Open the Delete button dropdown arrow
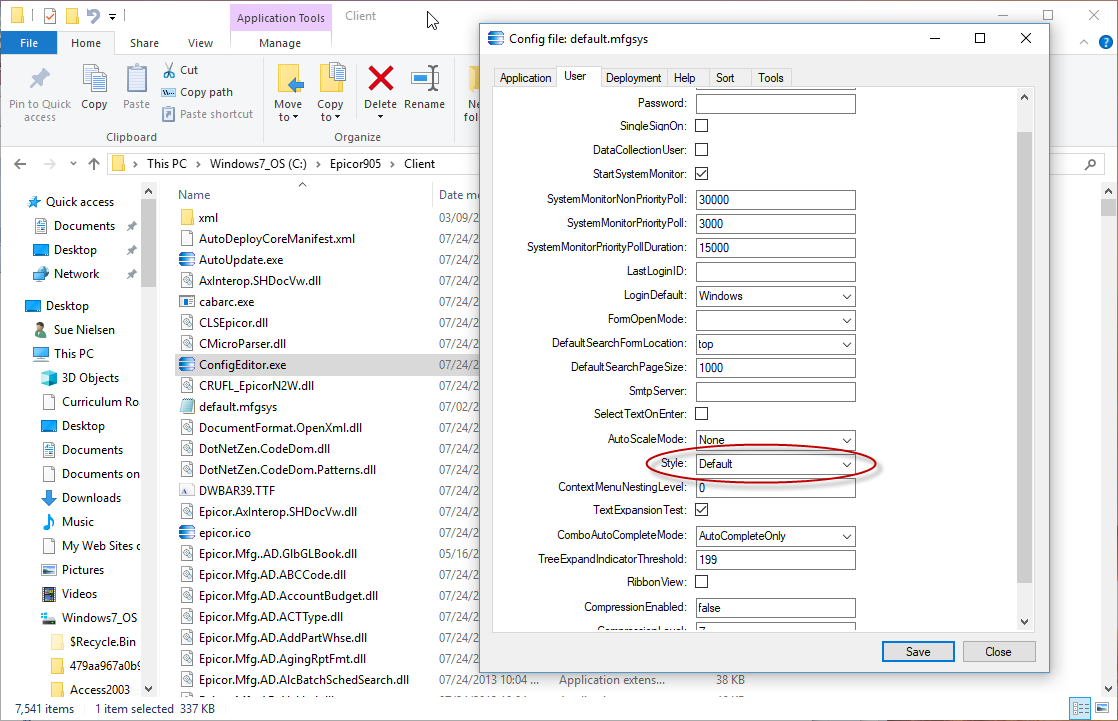1118x721 pixels. tap(381, 117)
